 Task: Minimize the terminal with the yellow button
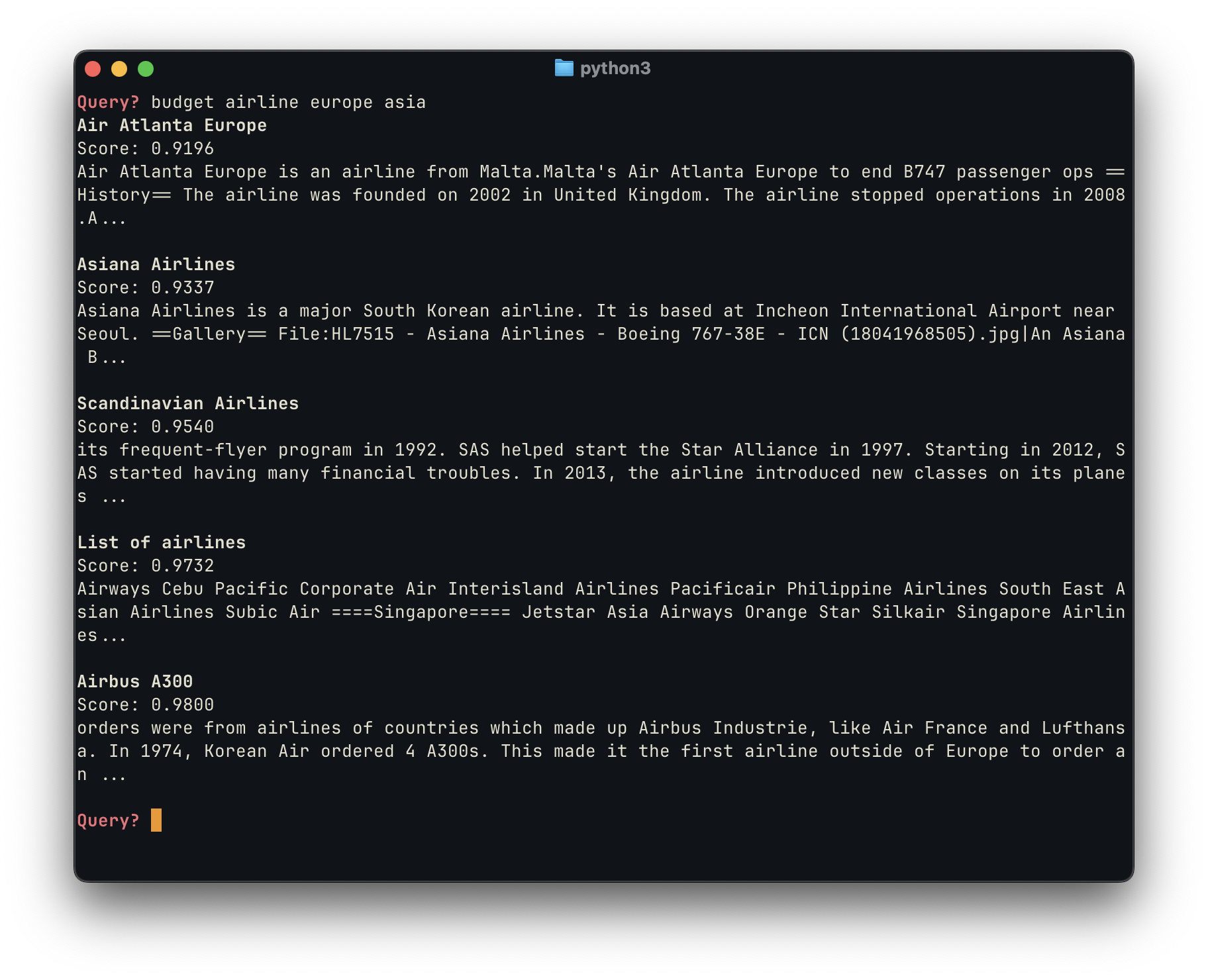(x=119, y=69)
